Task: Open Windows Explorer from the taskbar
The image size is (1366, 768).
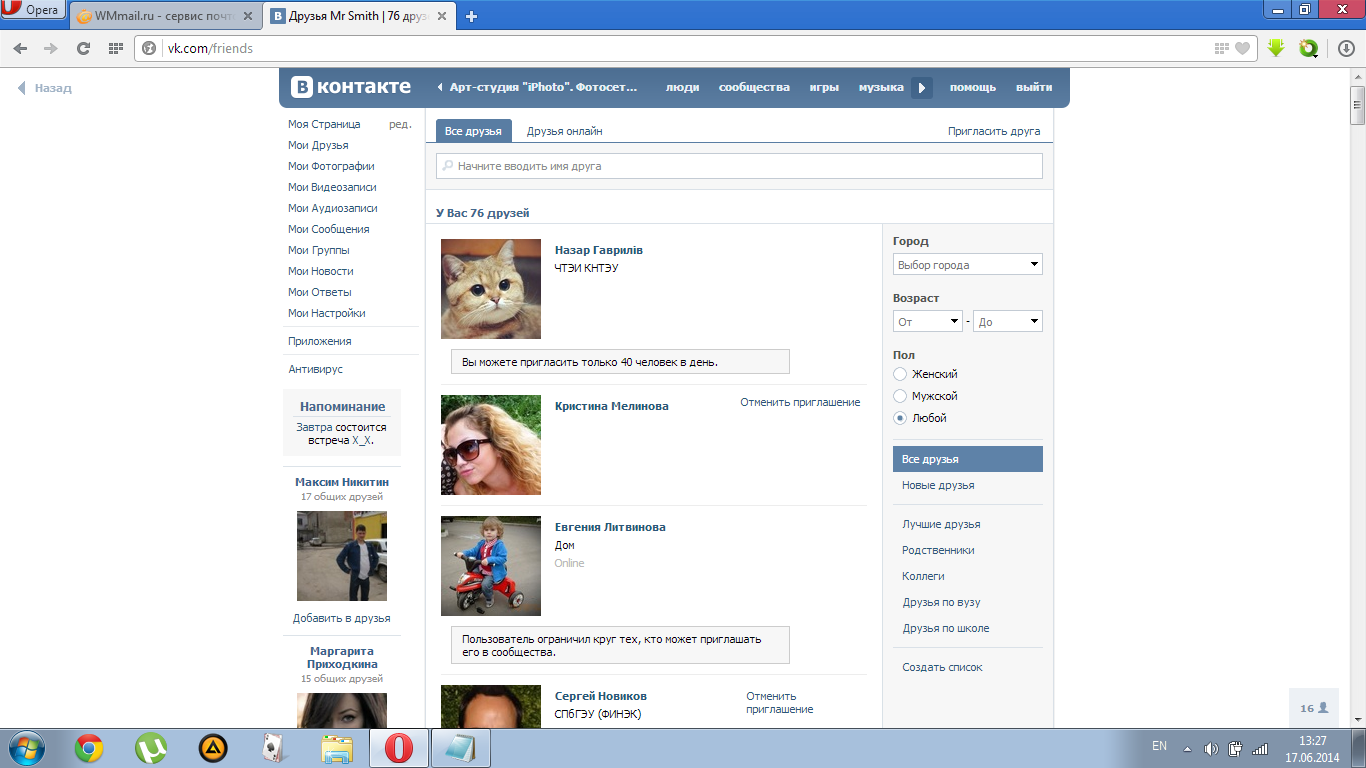Action: [337, 748]
